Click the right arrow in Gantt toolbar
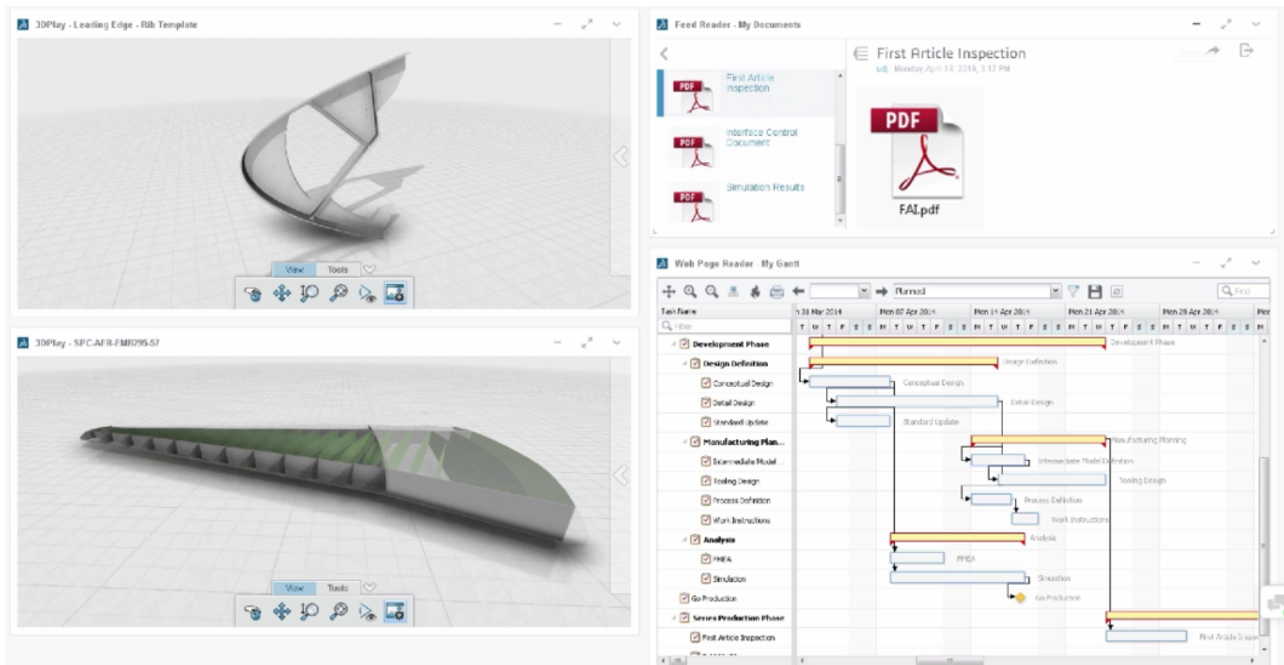Viewport: 1284px width, 665px height. [x=882, y=291]
